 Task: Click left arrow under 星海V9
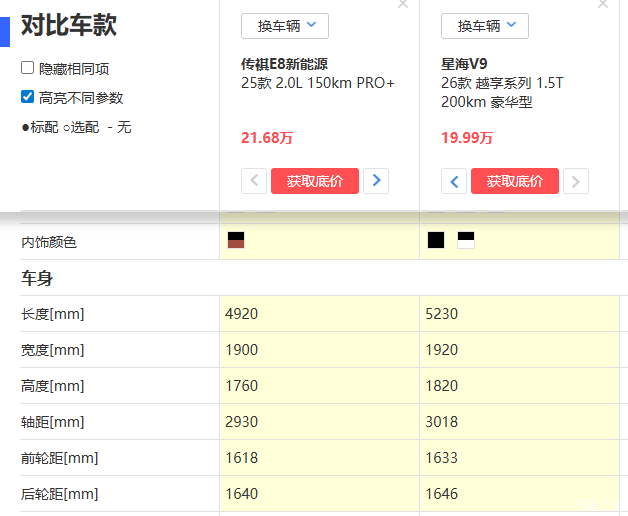coord(454,181)
